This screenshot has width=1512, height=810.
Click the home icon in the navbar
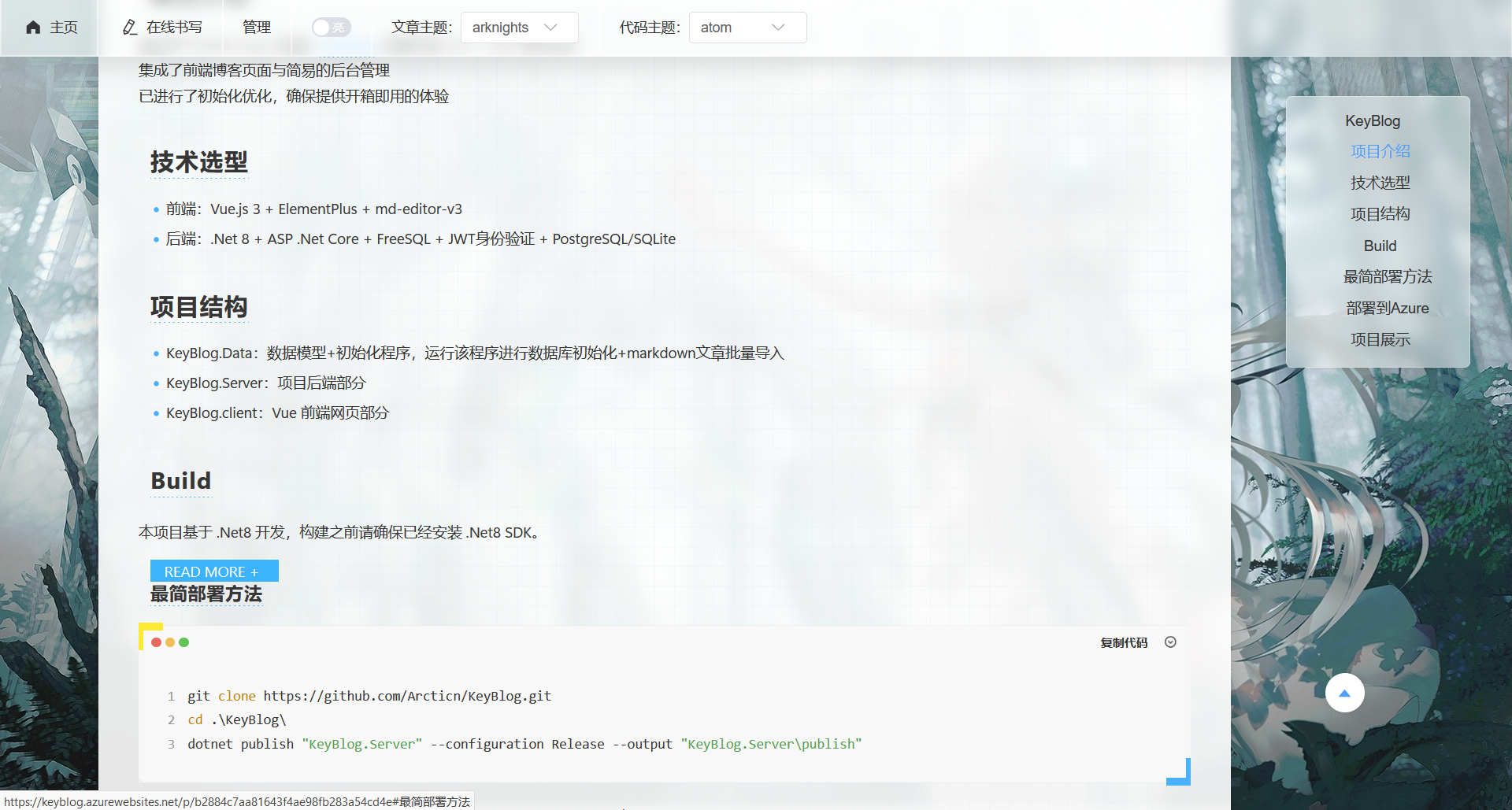33,27
